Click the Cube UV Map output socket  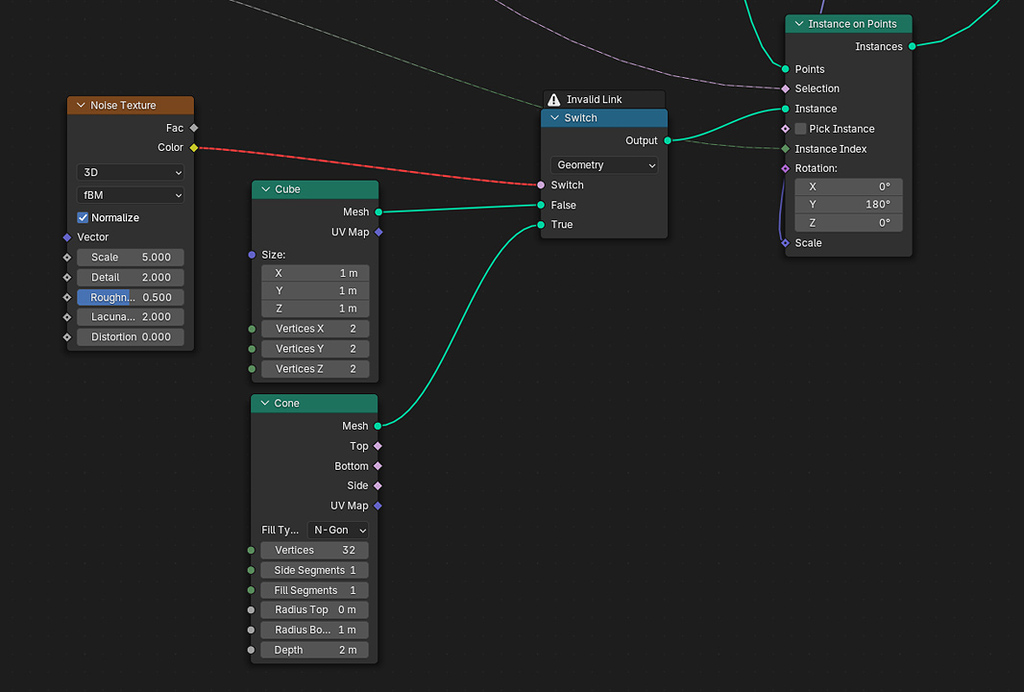click(x=379, y=232)
